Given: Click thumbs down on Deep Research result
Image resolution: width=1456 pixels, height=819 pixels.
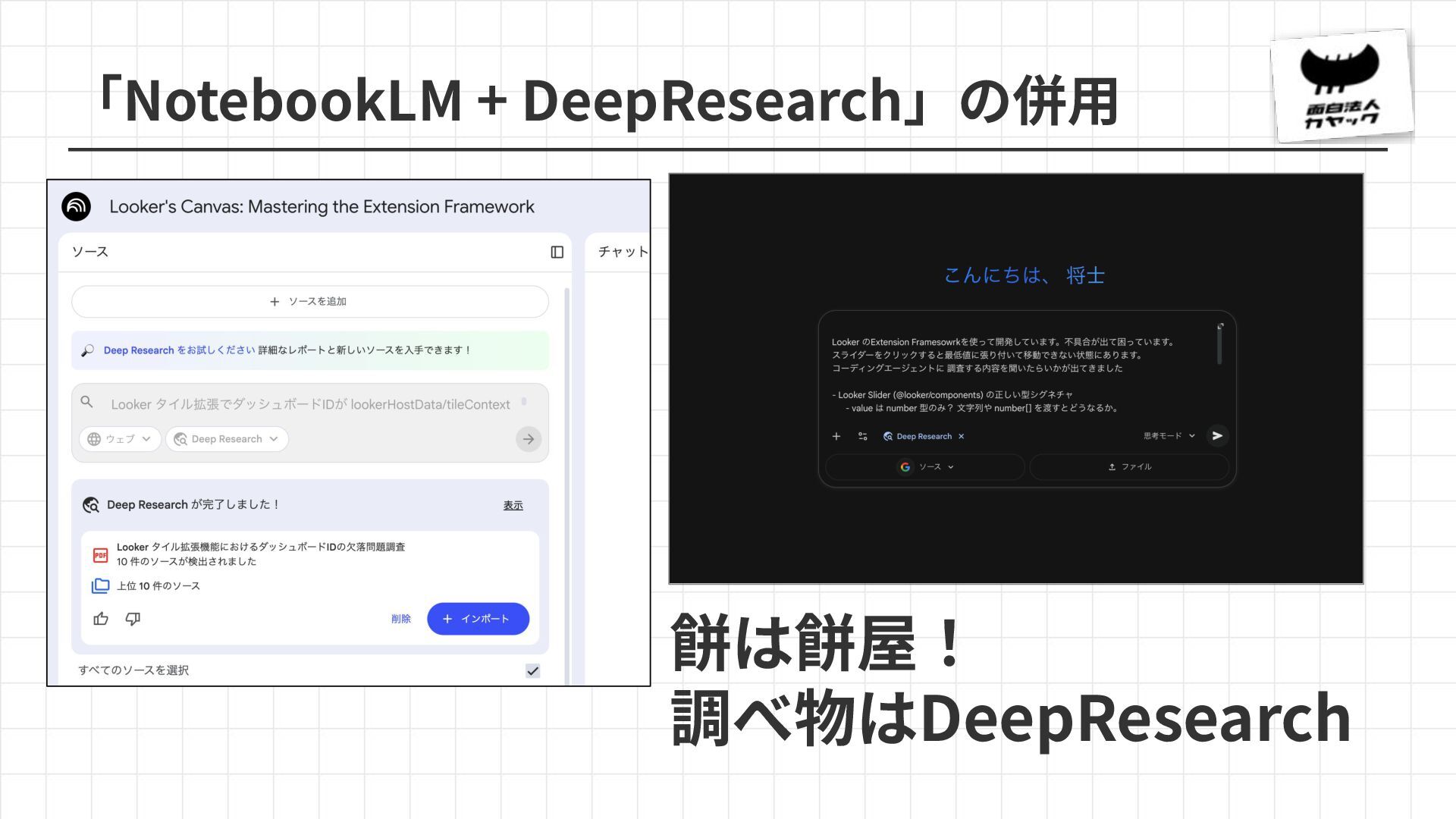Looking at the screenshot, I should (133, 619).
